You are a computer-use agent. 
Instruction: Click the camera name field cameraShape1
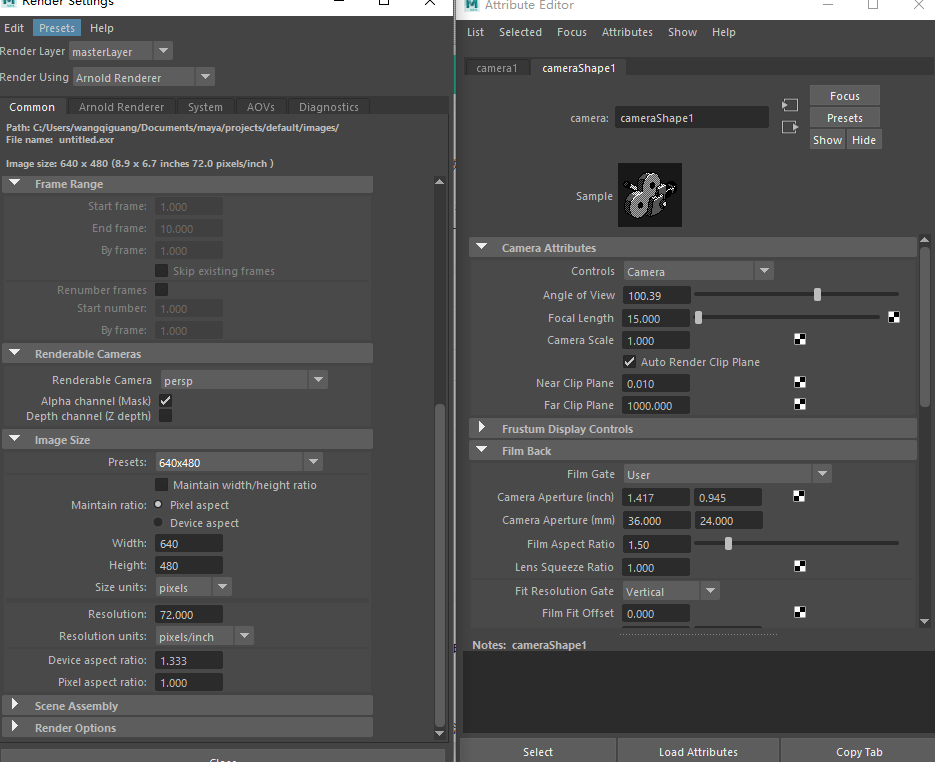pyautogui.click(x=692, y=117)
